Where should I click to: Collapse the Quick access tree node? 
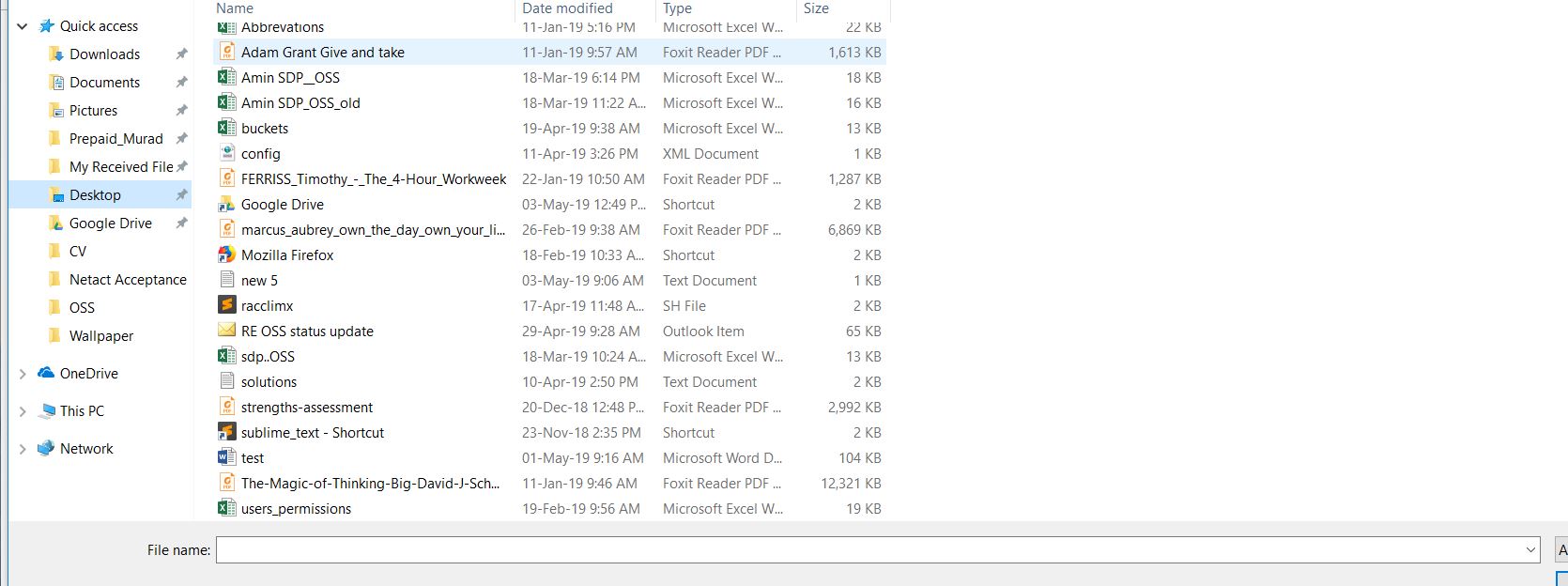coord(23,26)
